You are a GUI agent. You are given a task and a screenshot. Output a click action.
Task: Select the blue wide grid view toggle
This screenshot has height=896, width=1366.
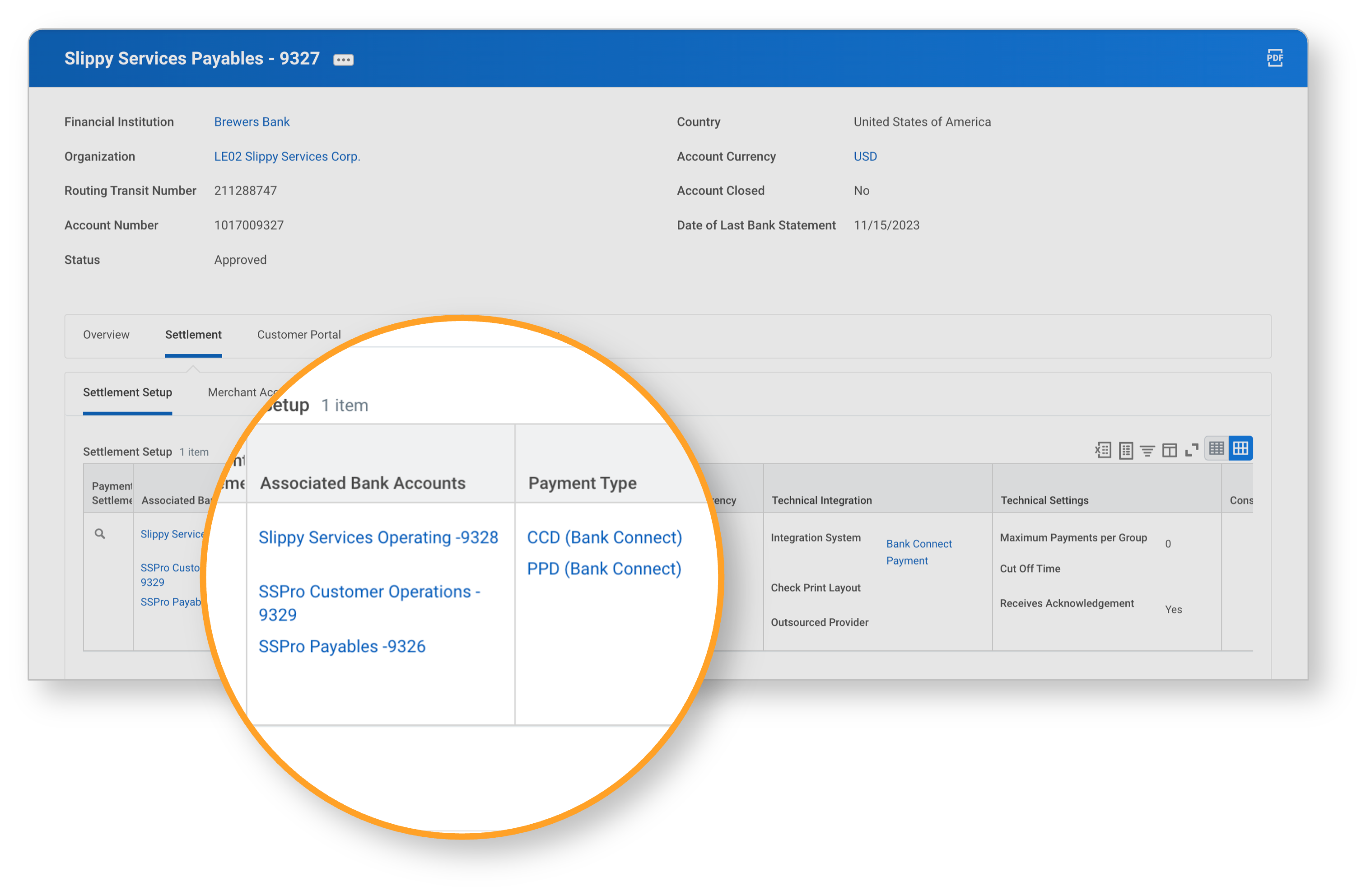coord(1240,448)
